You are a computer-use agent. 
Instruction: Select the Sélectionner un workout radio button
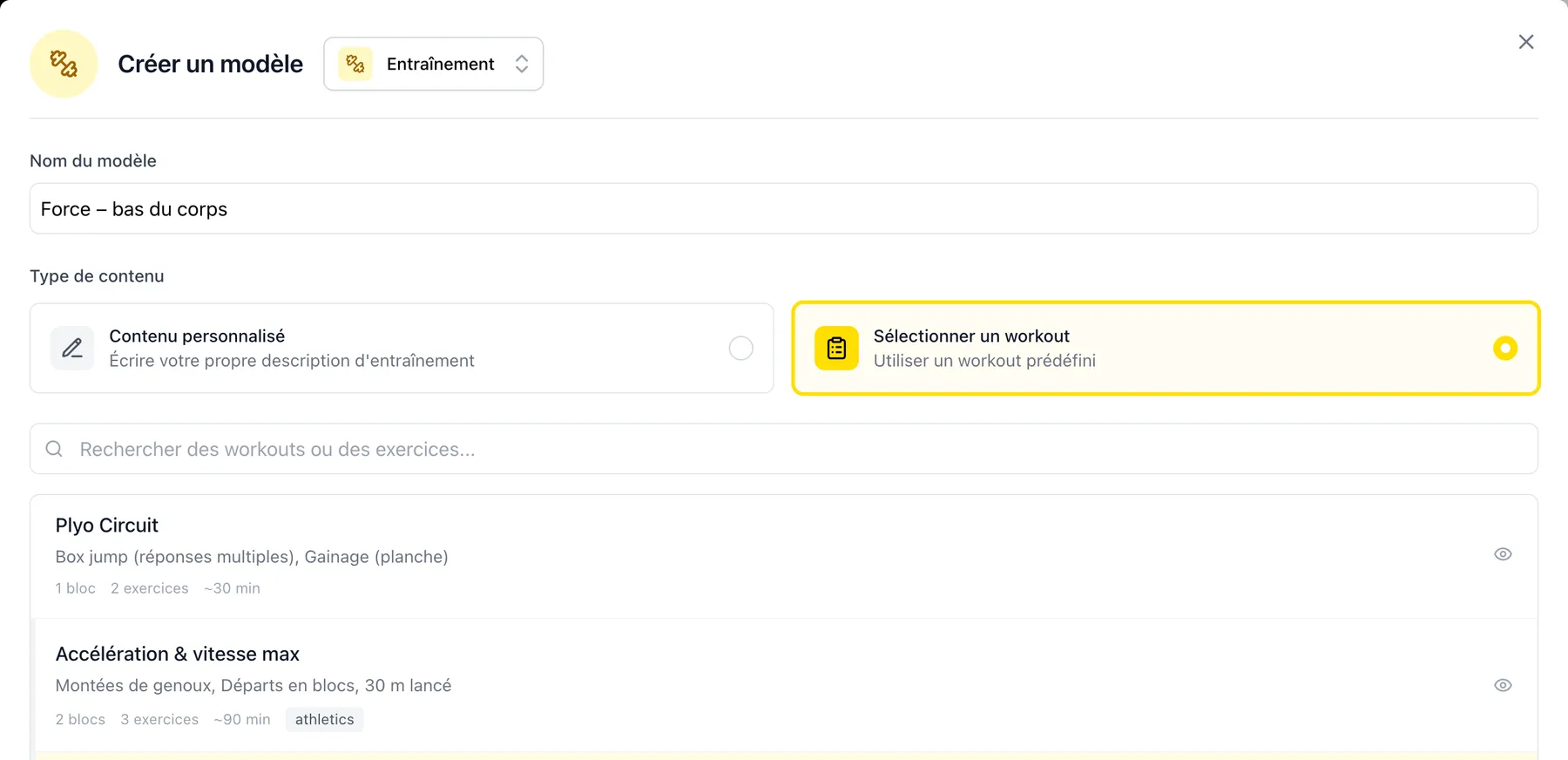point(1505,348)
